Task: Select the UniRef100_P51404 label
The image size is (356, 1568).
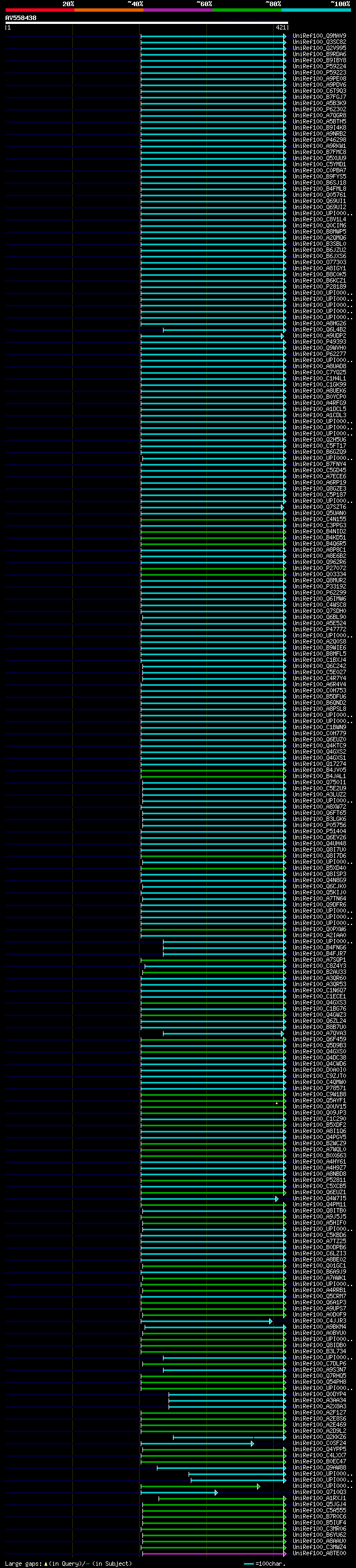Action: click(319, 831)
